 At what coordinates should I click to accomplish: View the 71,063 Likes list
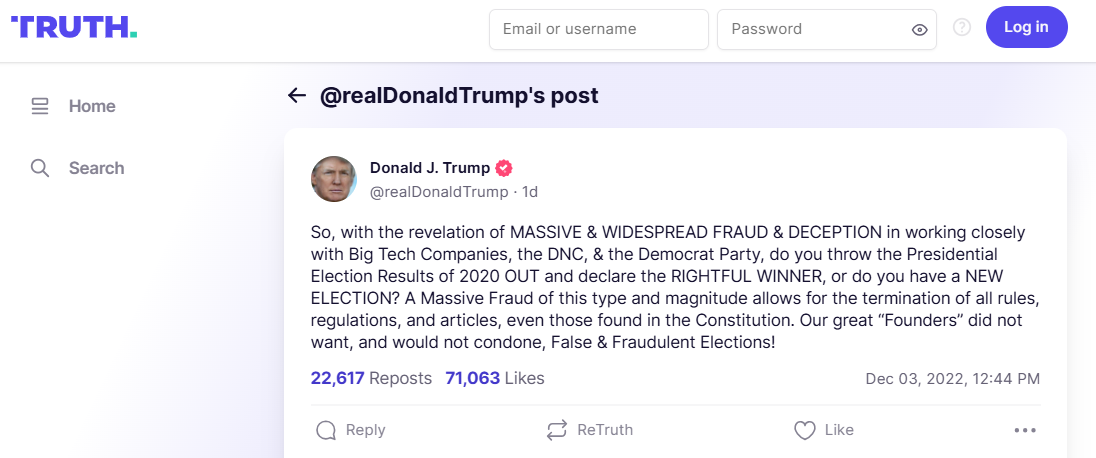495,378
